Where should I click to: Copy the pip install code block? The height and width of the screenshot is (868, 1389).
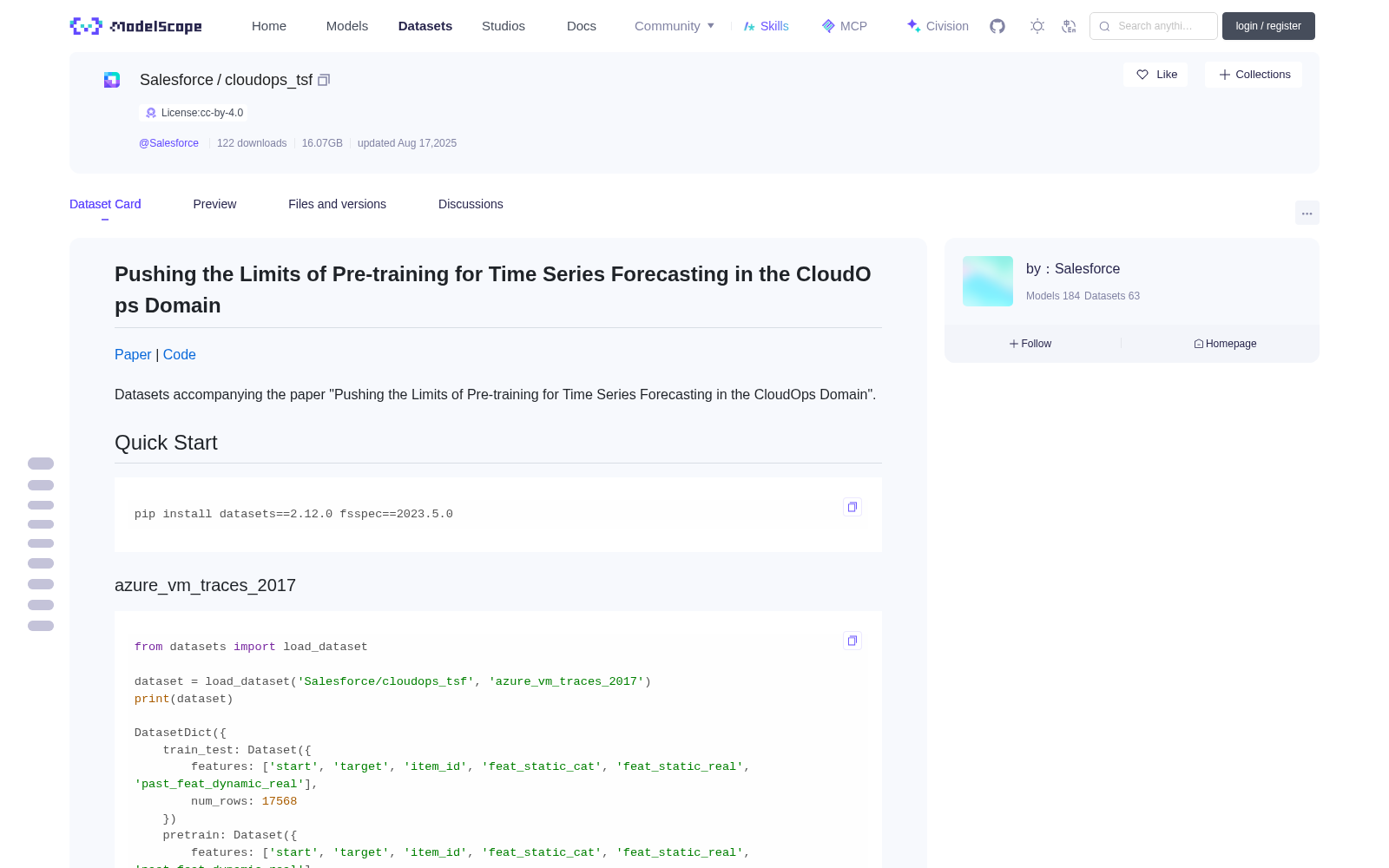(852, 507)
